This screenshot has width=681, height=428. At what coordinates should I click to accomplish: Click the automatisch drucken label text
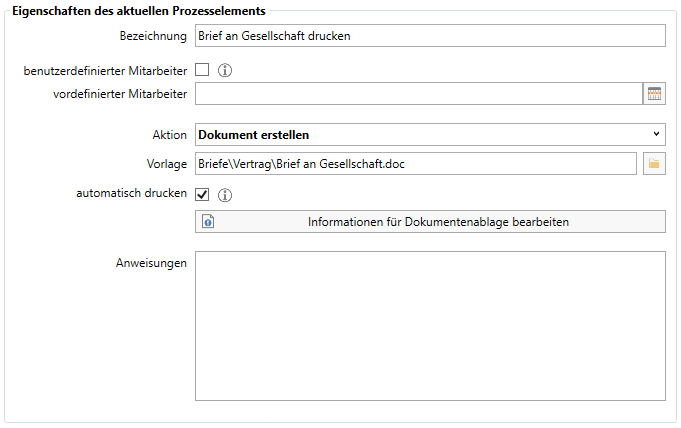click(131, 193)
